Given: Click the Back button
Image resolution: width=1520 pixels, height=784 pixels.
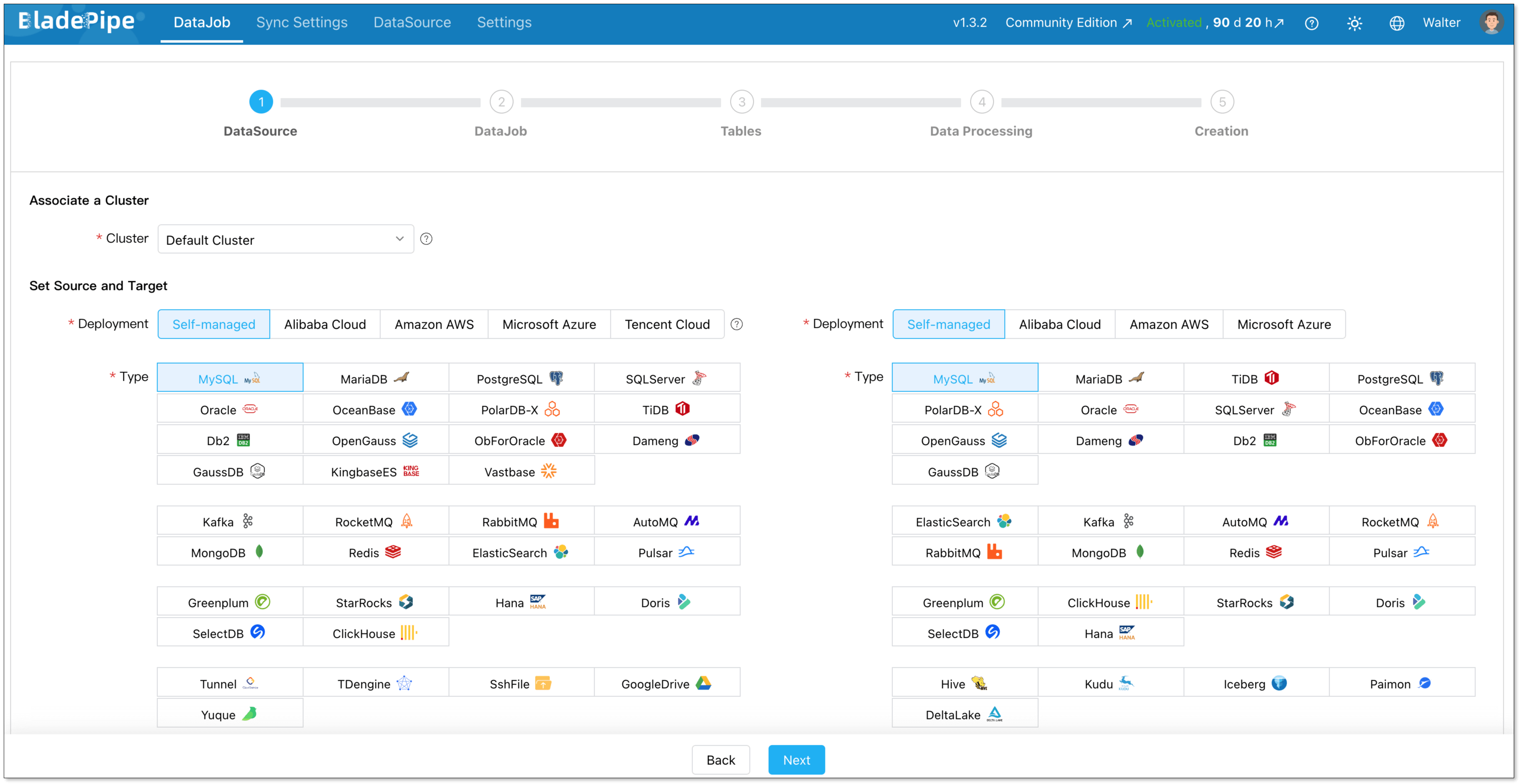Looking at the screenshot, I should [720, 759].
